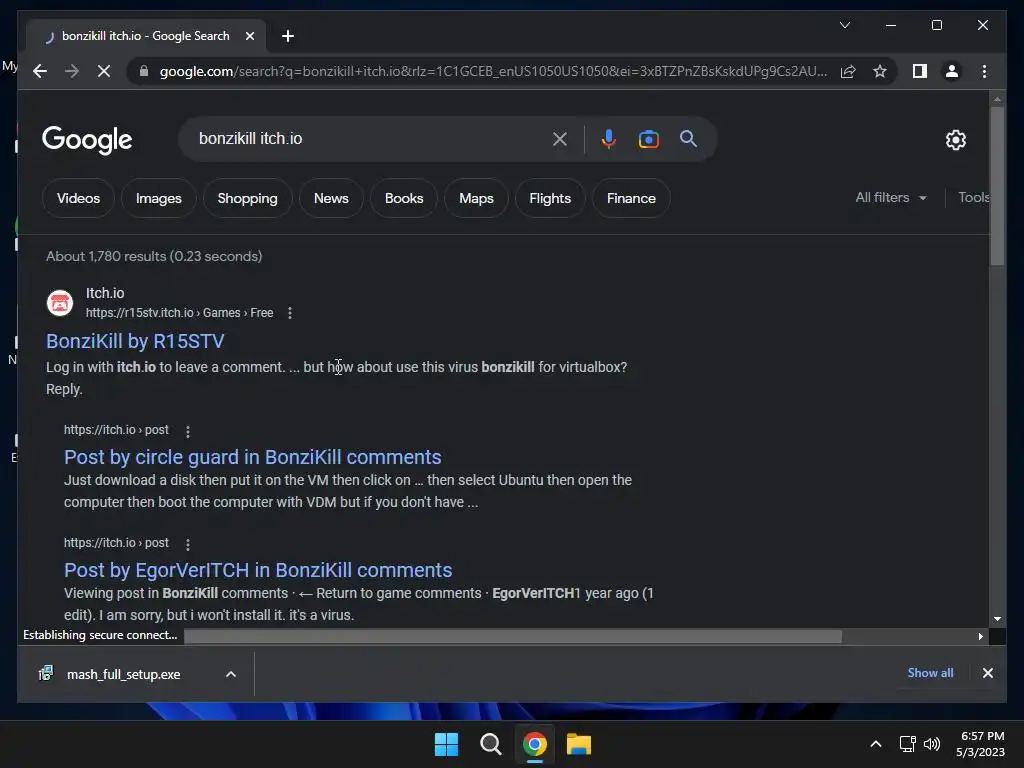Go to Google homepage logo
Viewport: 1024px width, 768px height.
(x=87, y=140)
